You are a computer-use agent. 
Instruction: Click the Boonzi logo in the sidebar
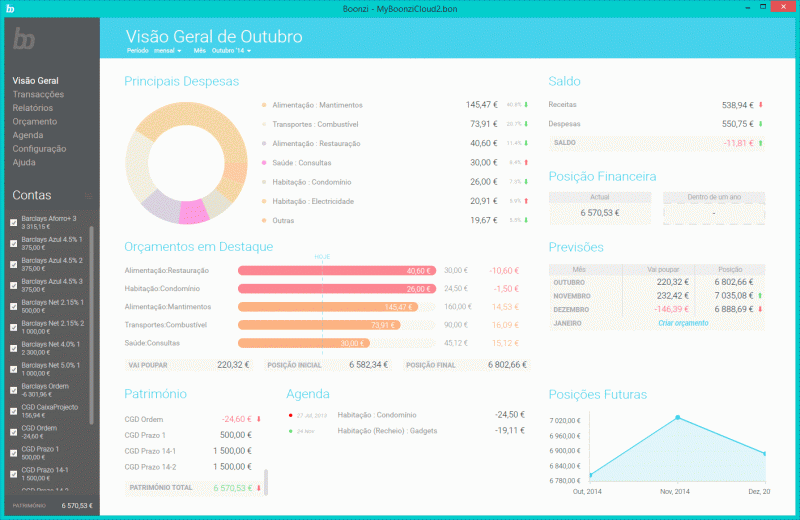(x=25, y=40)
